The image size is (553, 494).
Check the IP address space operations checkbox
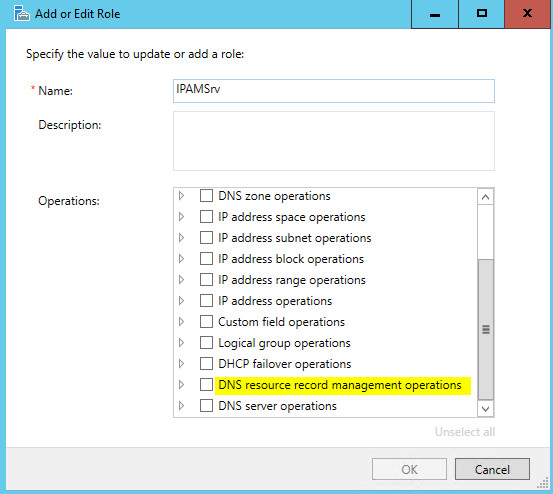pos(206,216)
